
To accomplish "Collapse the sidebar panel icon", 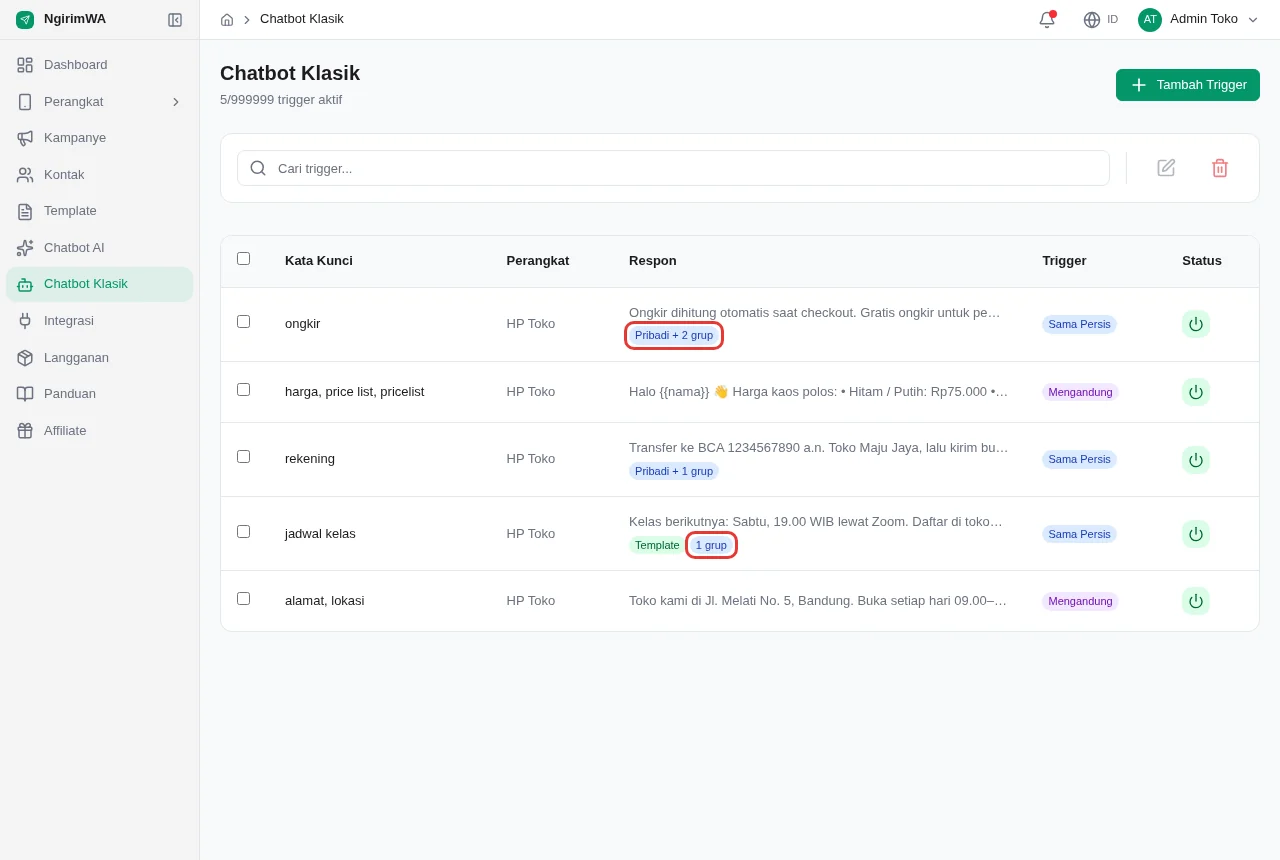I will point(175,20).
